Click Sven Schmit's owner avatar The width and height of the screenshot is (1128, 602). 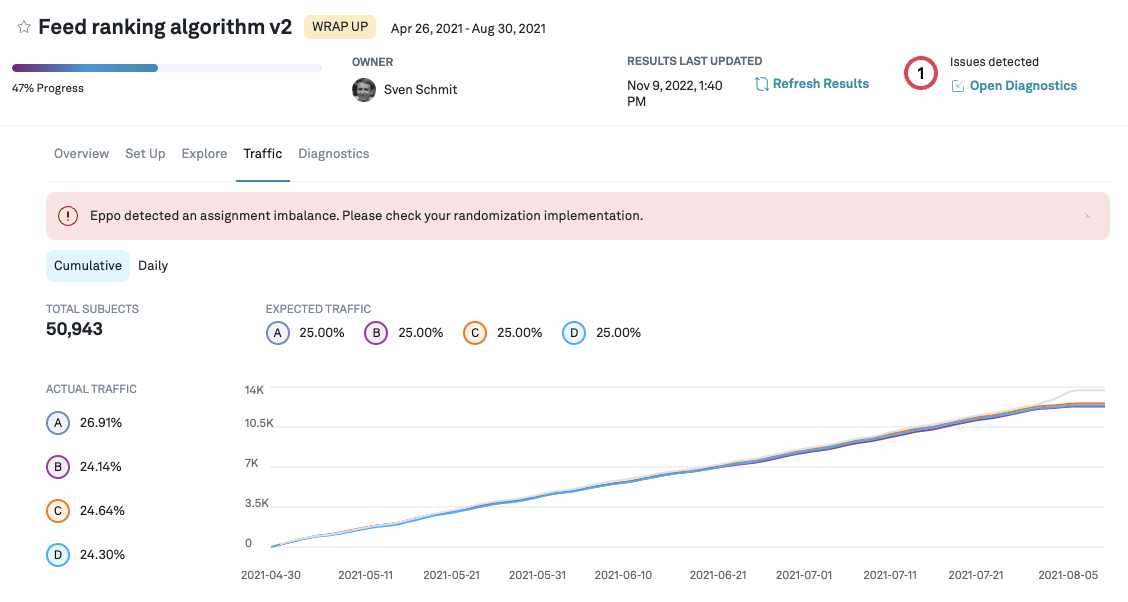[364, 90]
